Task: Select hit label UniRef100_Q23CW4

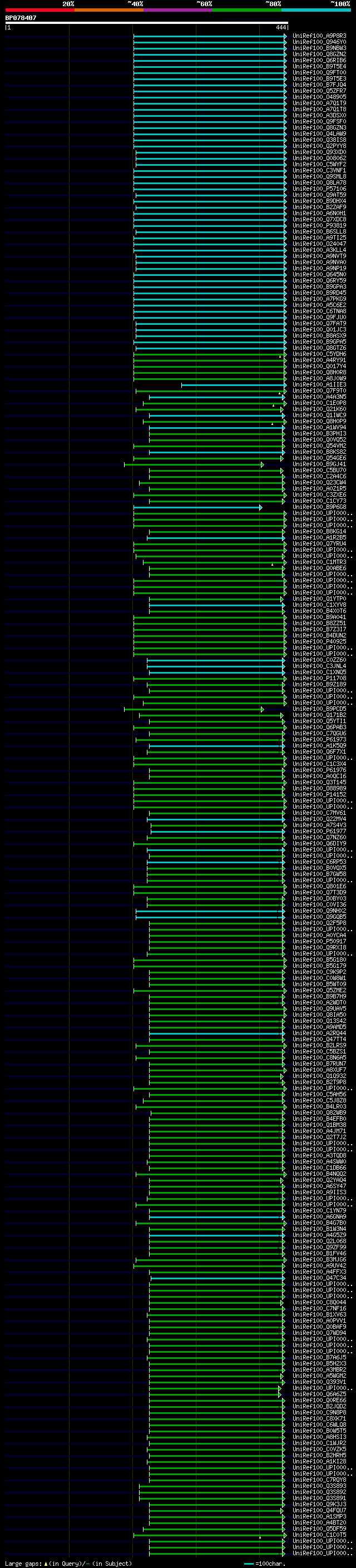Action: (x=319, y=483)
